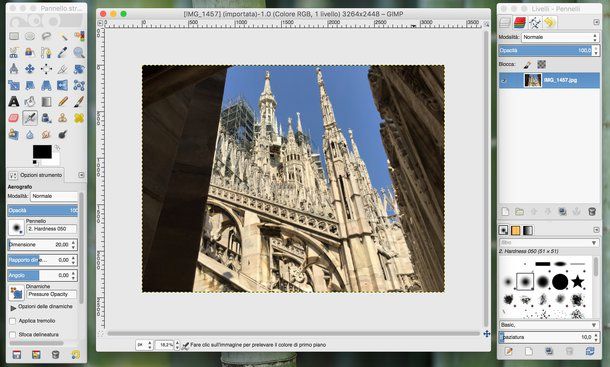Image resolution: width=610 pixels, height=367 pixels.
Task: Select the Perspective tool
Action: 46,85
